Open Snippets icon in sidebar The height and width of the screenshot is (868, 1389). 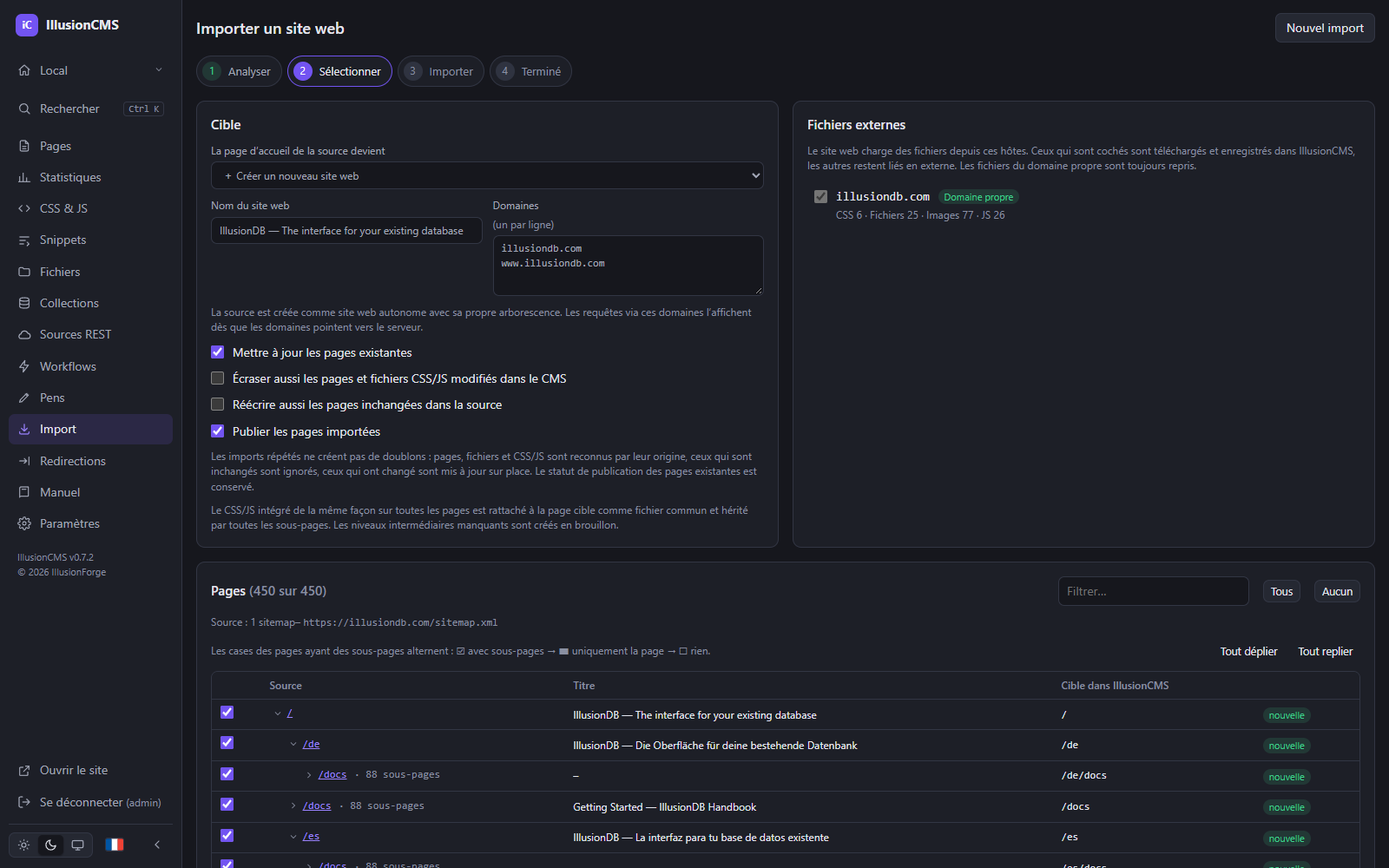[x=24, y=240]
